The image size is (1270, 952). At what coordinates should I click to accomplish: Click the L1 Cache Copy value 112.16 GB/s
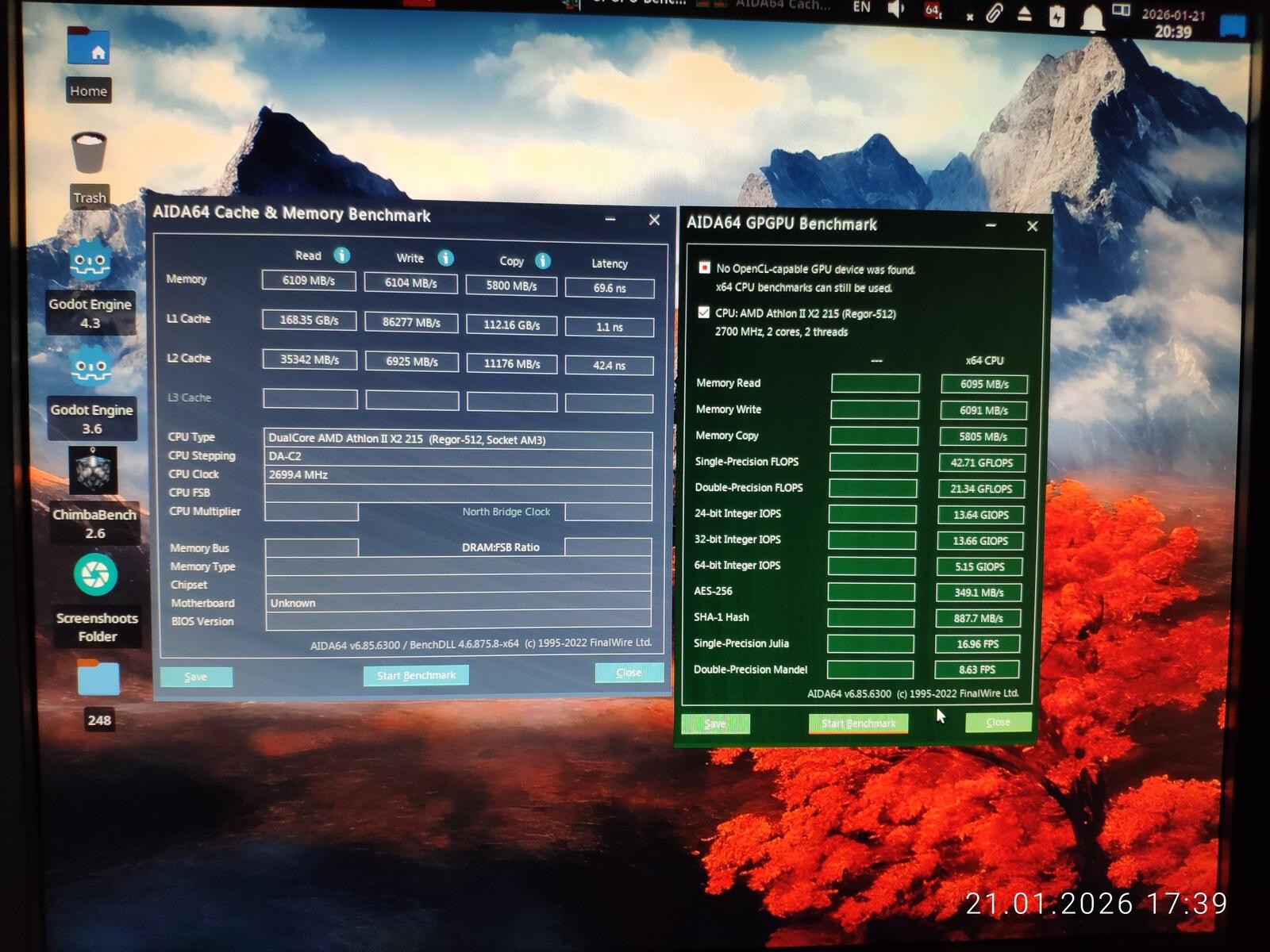(x=511, y=325)
